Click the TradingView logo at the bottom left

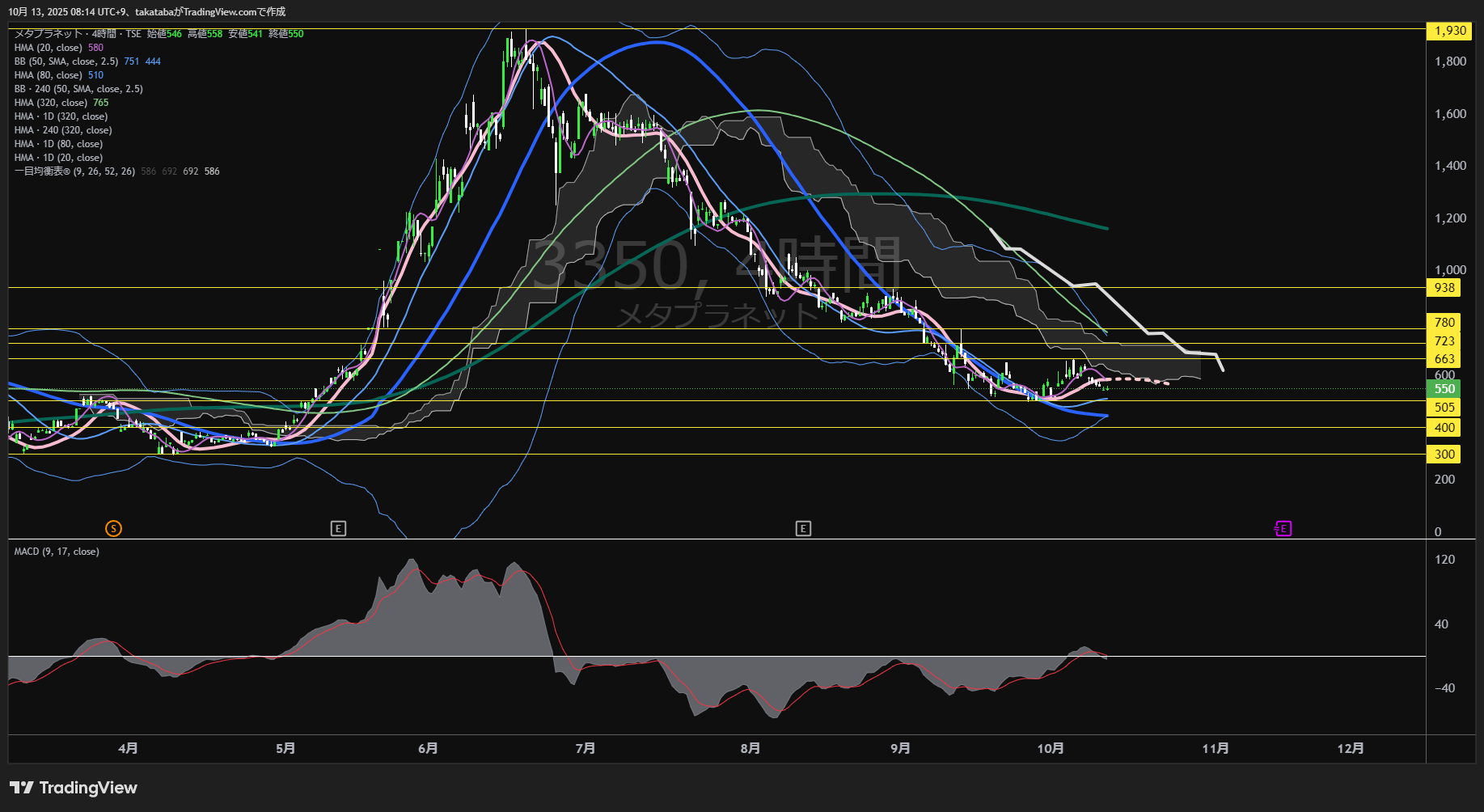click(x=74, y=788)
